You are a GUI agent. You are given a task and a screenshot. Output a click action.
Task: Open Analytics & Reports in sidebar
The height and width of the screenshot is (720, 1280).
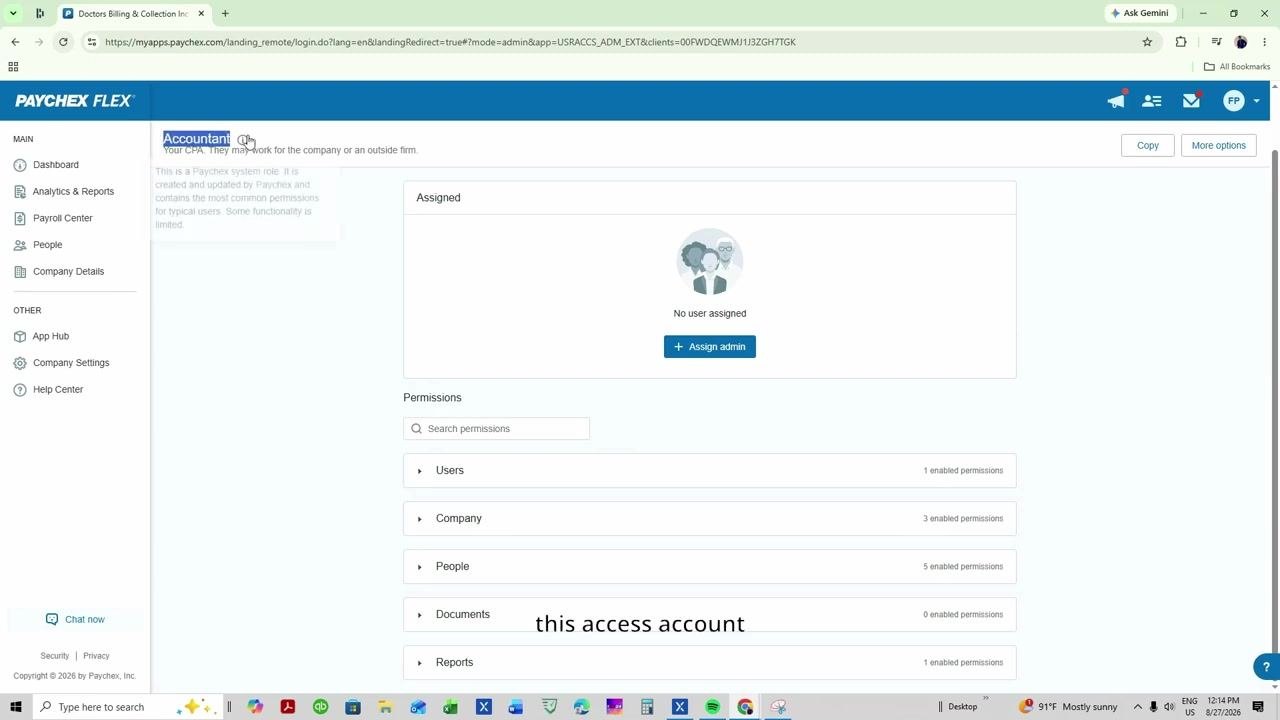(x=75, y=192)
